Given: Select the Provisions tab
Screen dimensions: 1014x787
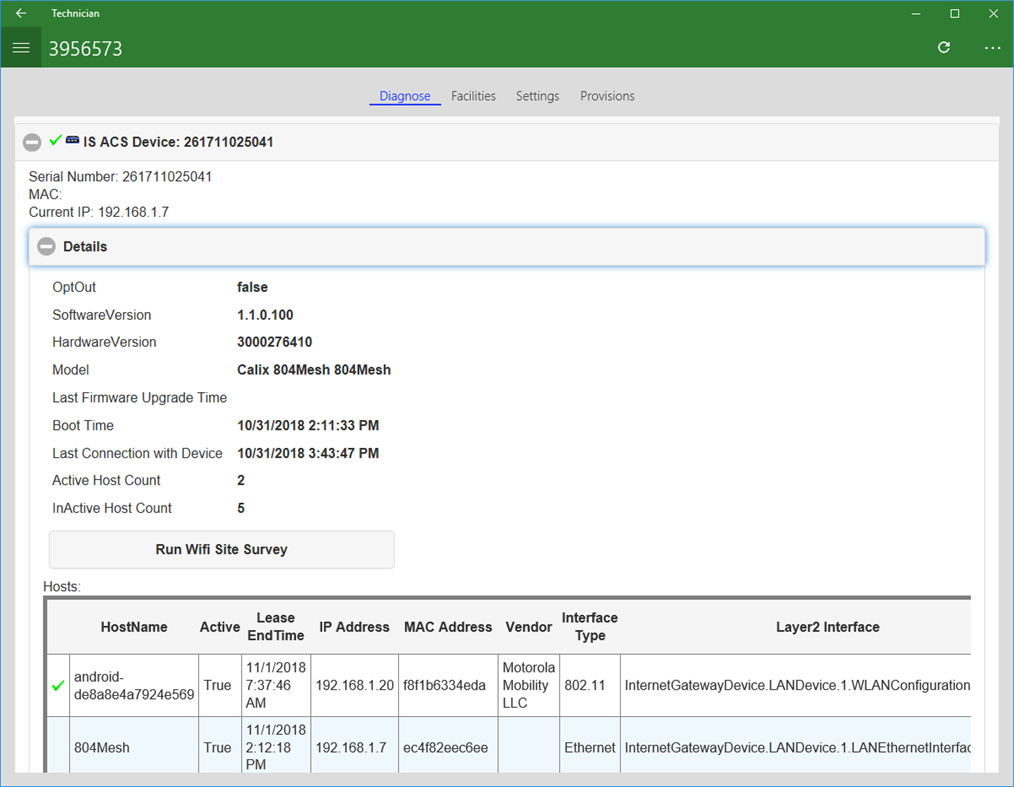Looking at the screenshot, I should point(607,96).
